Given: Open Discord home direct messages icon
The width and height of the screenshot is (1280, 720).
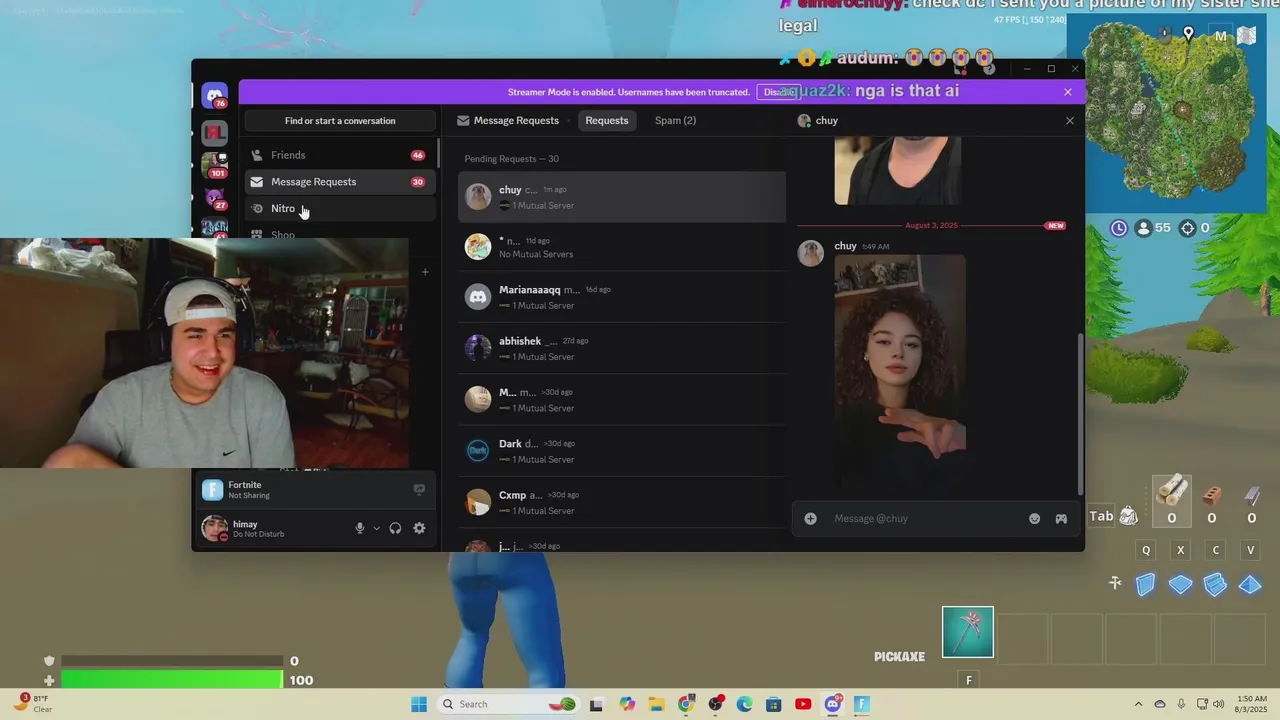Looking at the screenshot, I should [214, 96].
